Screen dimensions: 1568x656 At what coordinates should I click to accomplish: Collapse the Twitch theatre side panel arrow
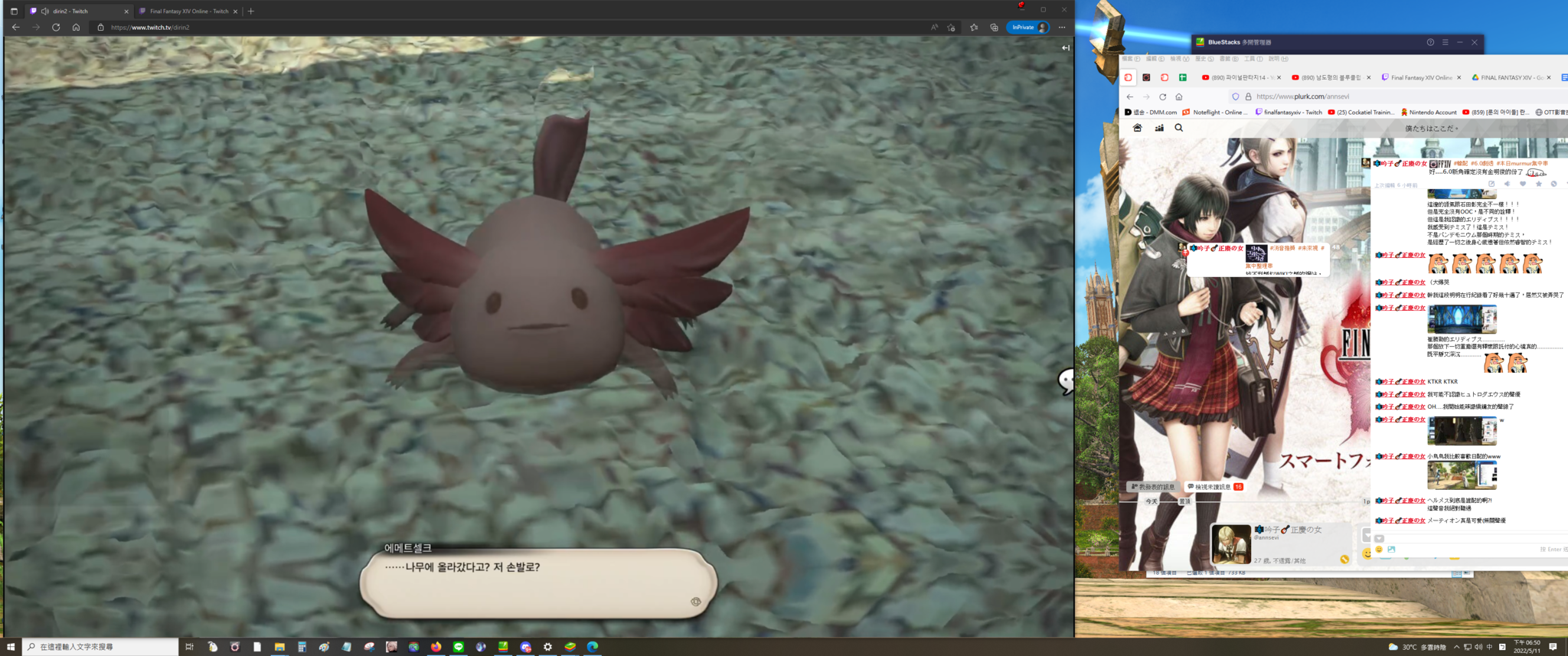point(1065,47)
